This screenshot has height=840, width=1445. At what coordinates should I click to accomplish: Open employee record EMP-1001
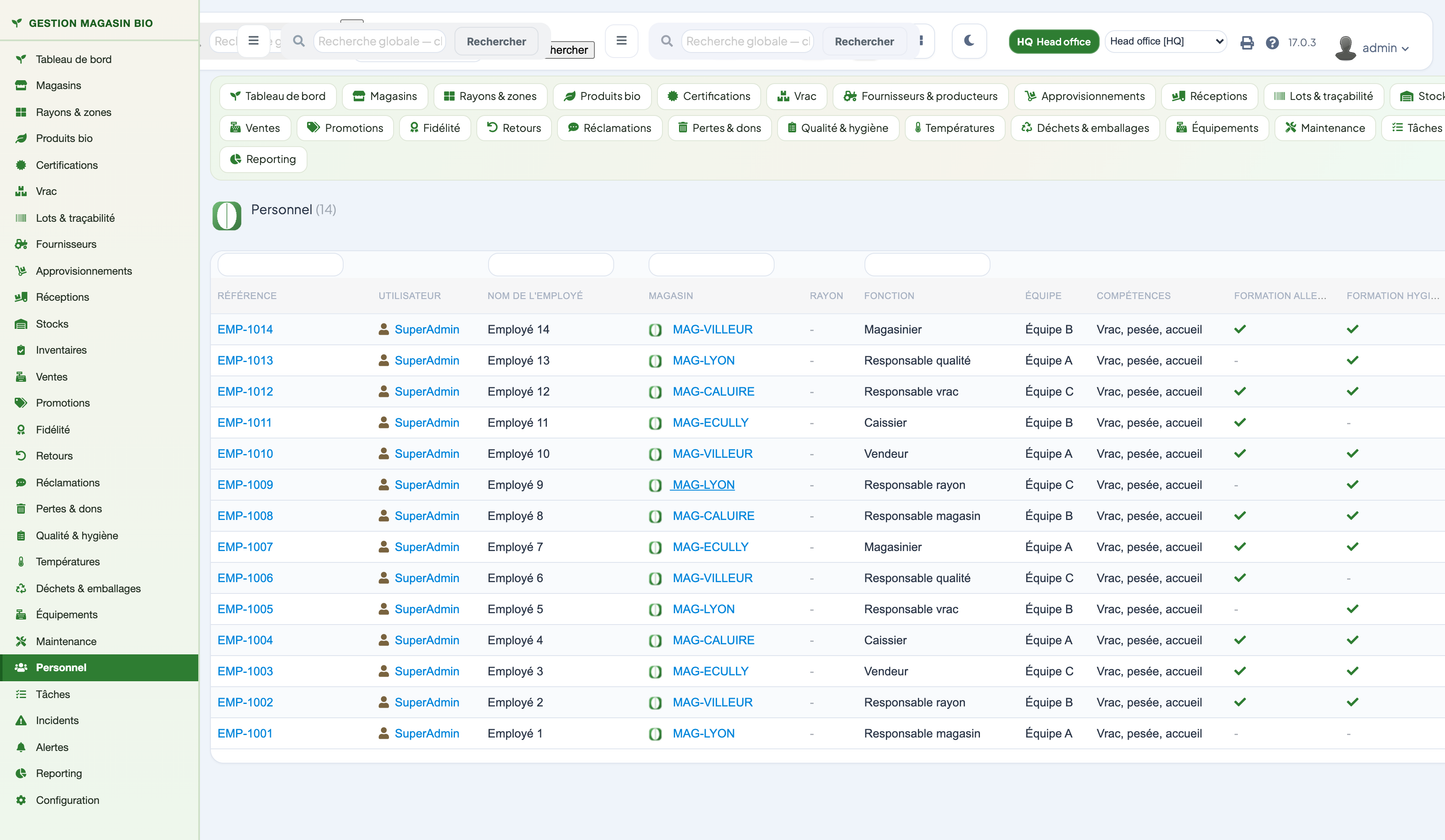click(x=245, y=734)
